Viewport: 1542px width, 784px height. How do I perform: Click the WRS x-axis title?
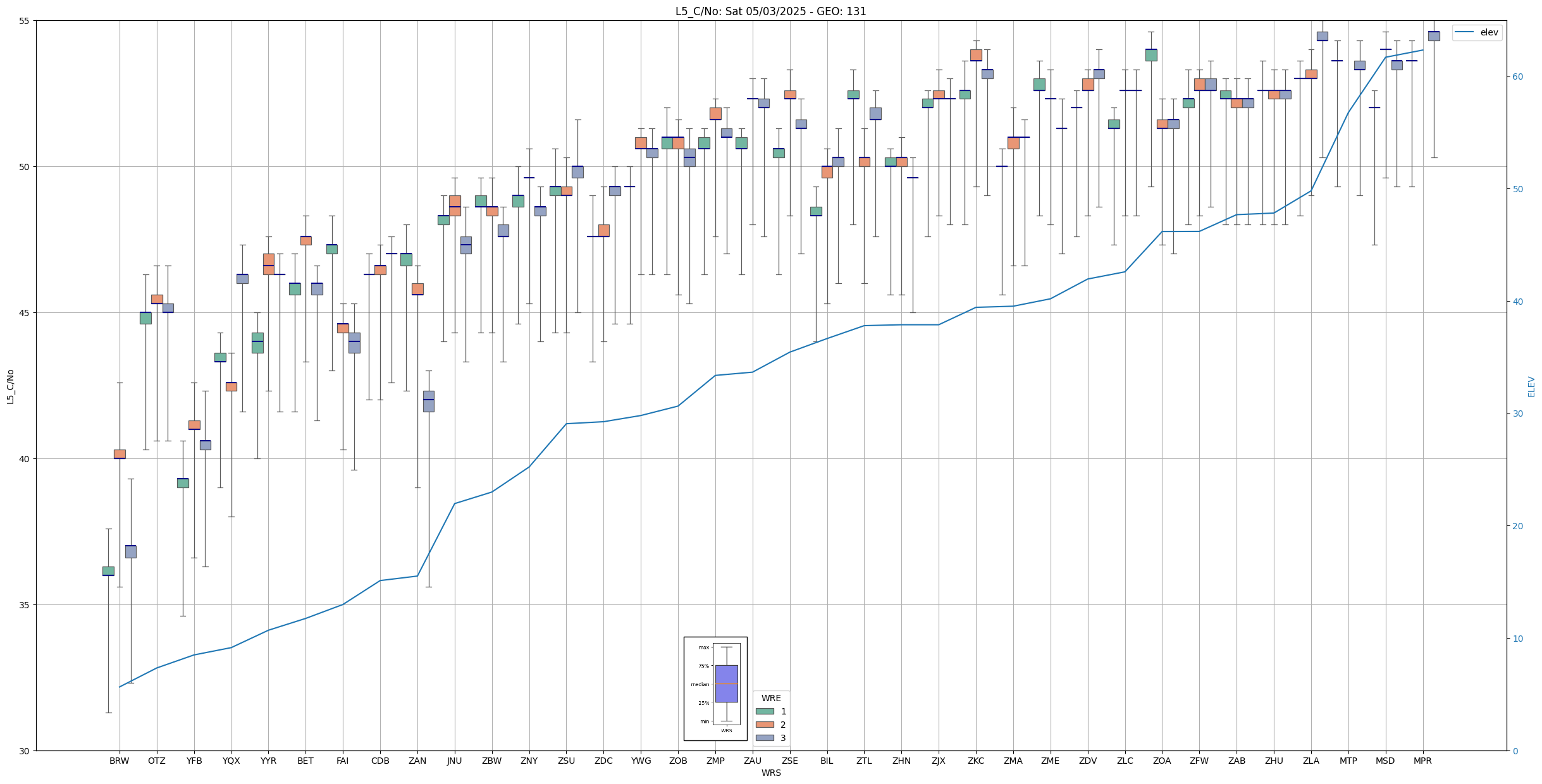click(x=770, y=773)
